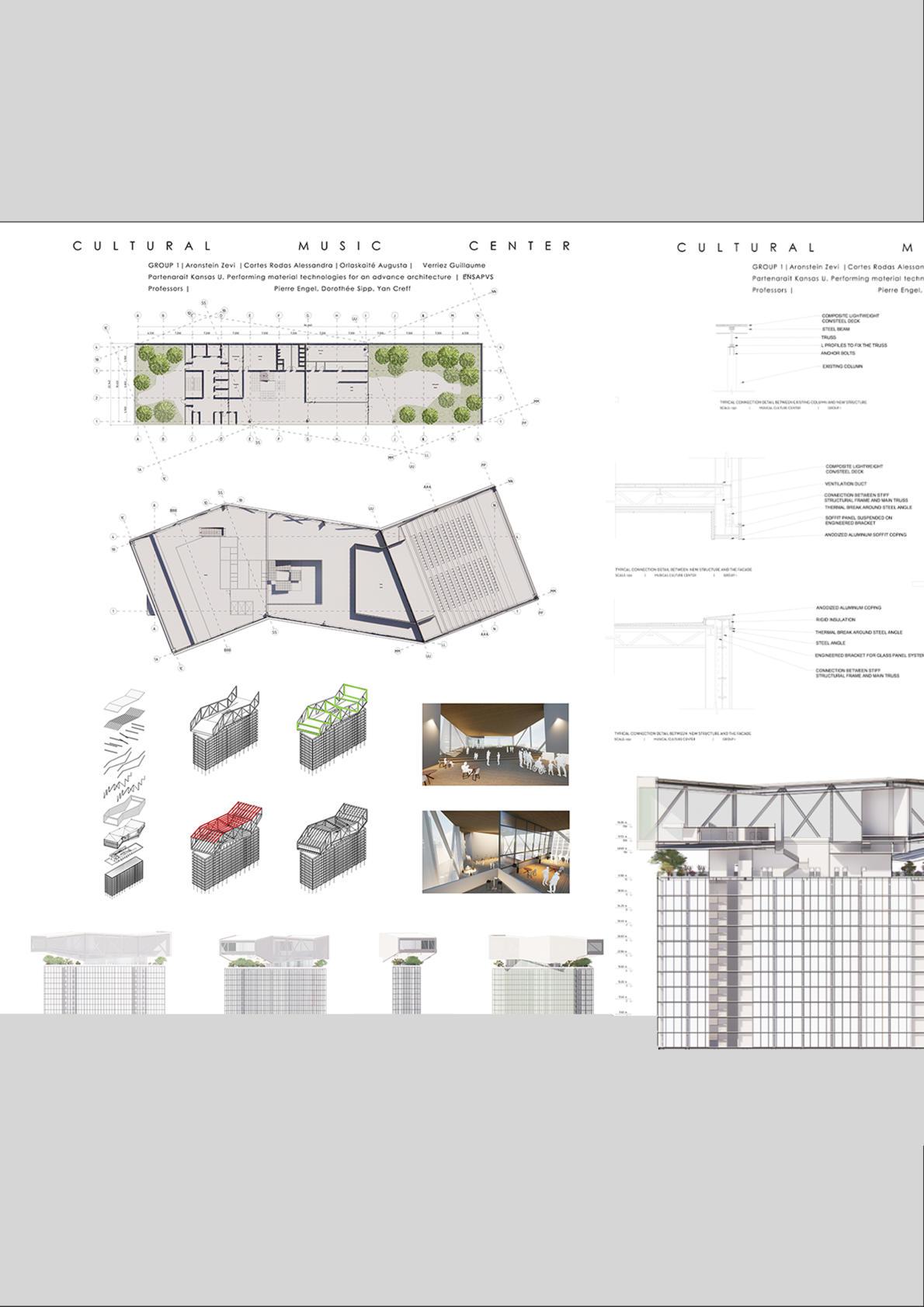Click the 'STEEL ANGLE' label under rigid insulation
The image size is (924, 1307).
tap(831, 643)
